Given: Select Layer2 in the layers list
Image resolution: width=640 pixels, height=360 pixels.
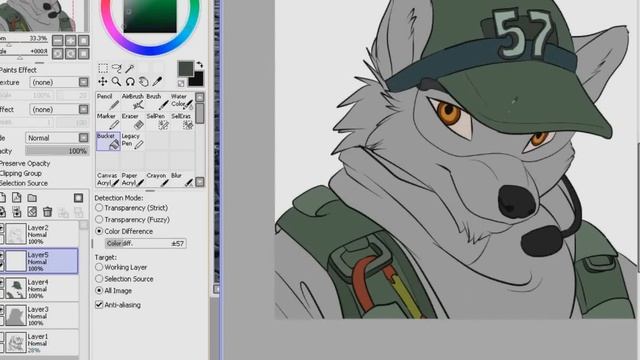Looking at the screenshot, I should pos(40,234).
